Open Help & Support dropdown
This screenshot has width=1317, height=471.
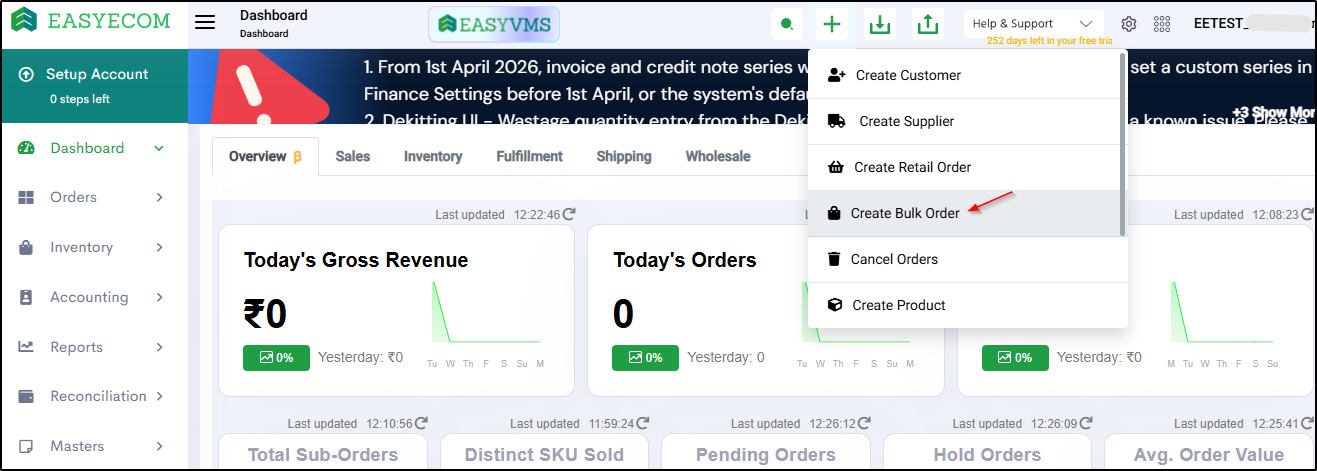[x=1033, y=24]
